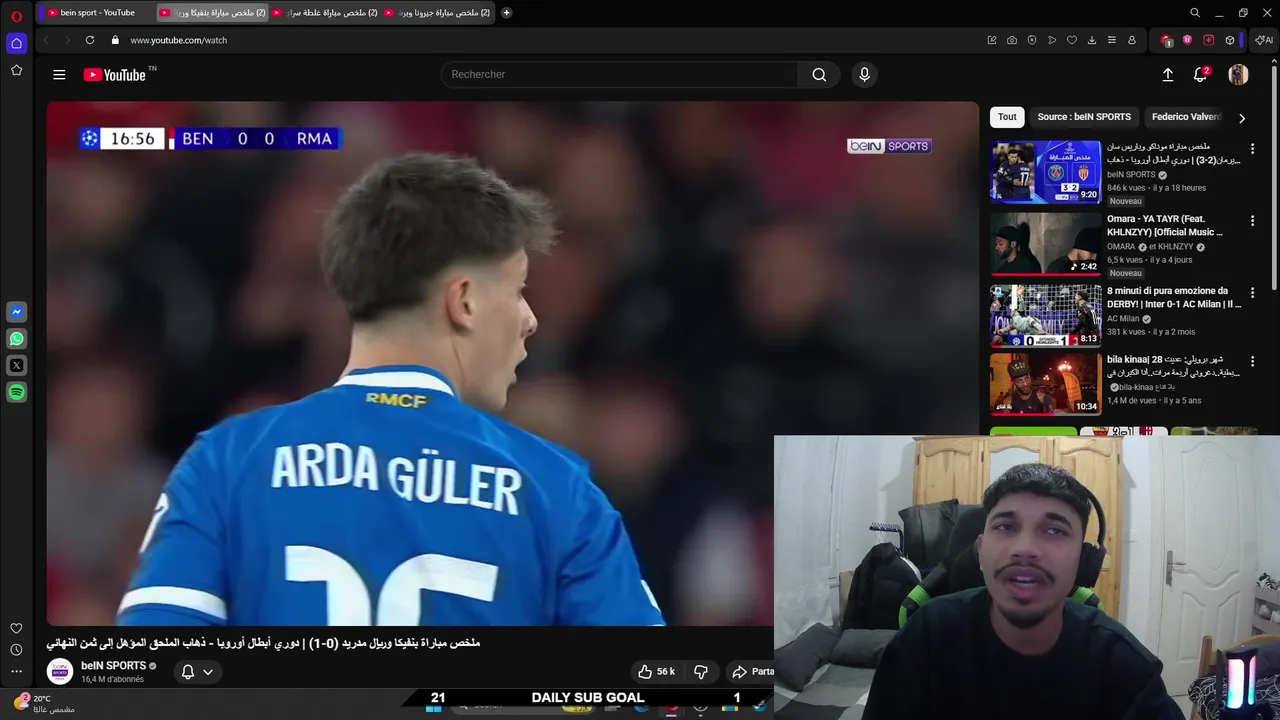The width and height of the screenshot is (1280, 720).
Task: Open the beIN SPORTS channel avatar
Action: [x=60, y=672]
